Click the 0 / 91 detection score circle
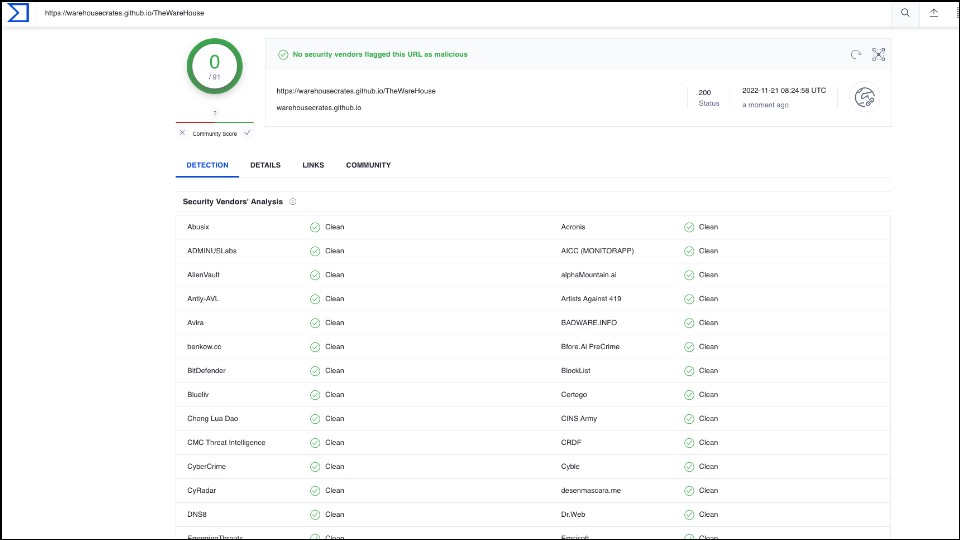Image resolution: width=960 pixels, height=540 pixels. [x=214, y=66]
